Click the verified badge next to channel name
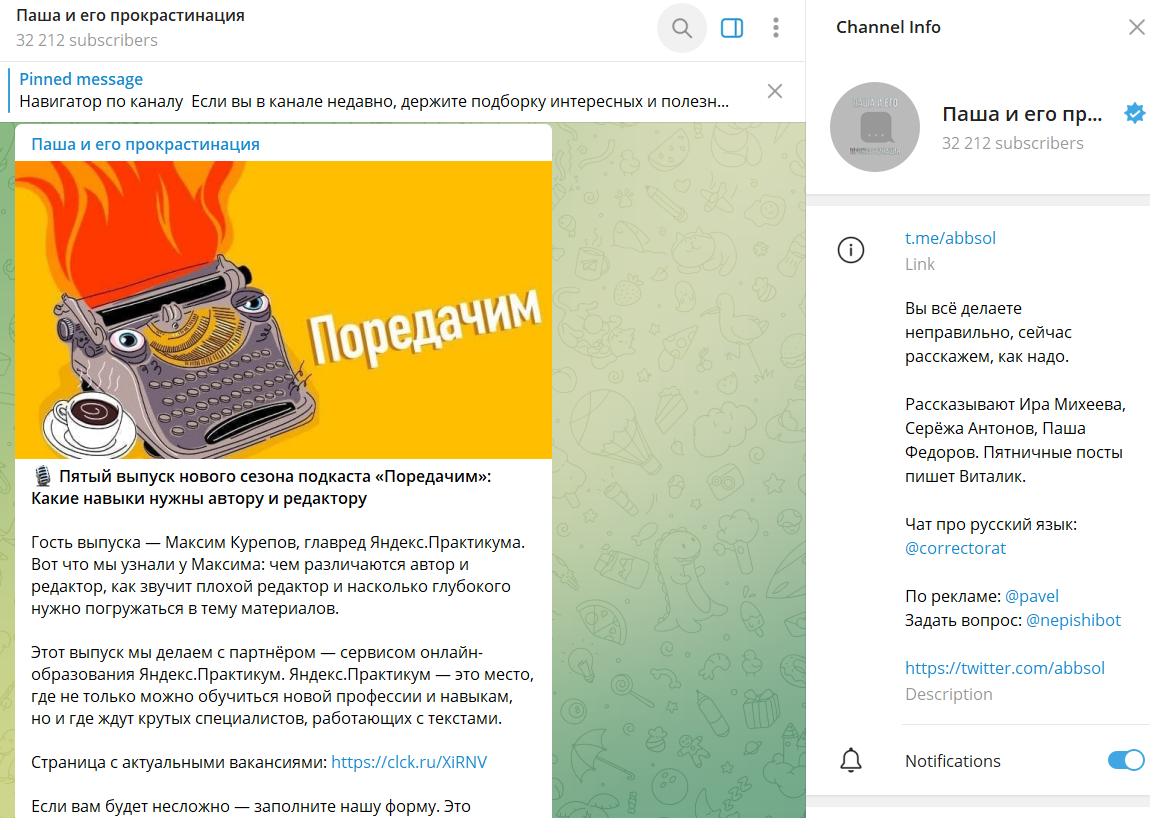1150x818 pixels. coord(1134,113)
